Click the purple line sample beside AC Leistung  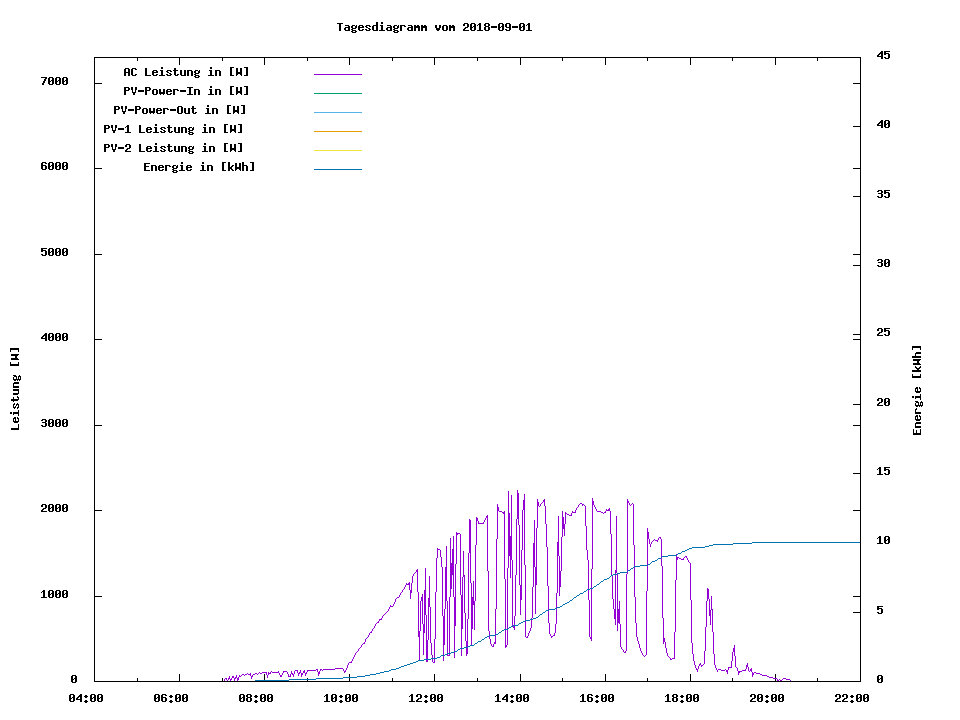point(337,74)
